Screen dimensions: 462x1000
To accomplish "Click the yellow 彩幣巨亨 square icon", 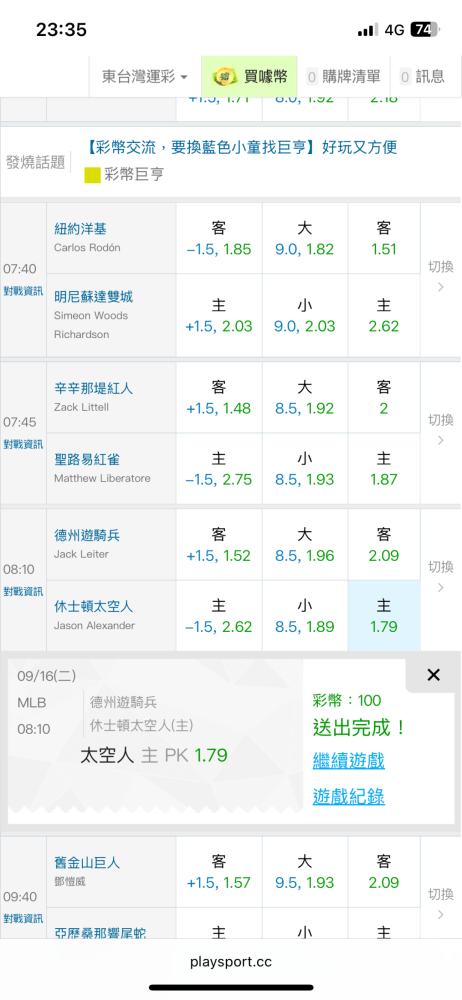I will click(93, 175).
